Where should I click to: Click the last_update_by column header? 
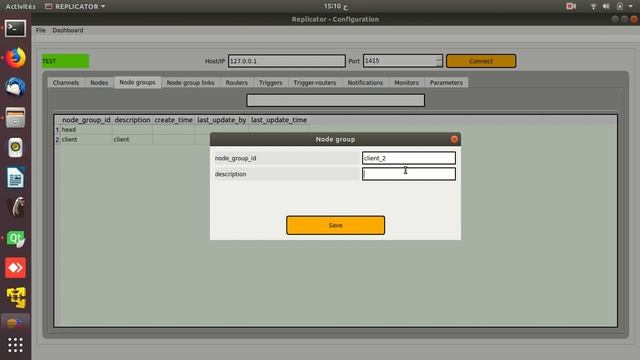[222, 120]
